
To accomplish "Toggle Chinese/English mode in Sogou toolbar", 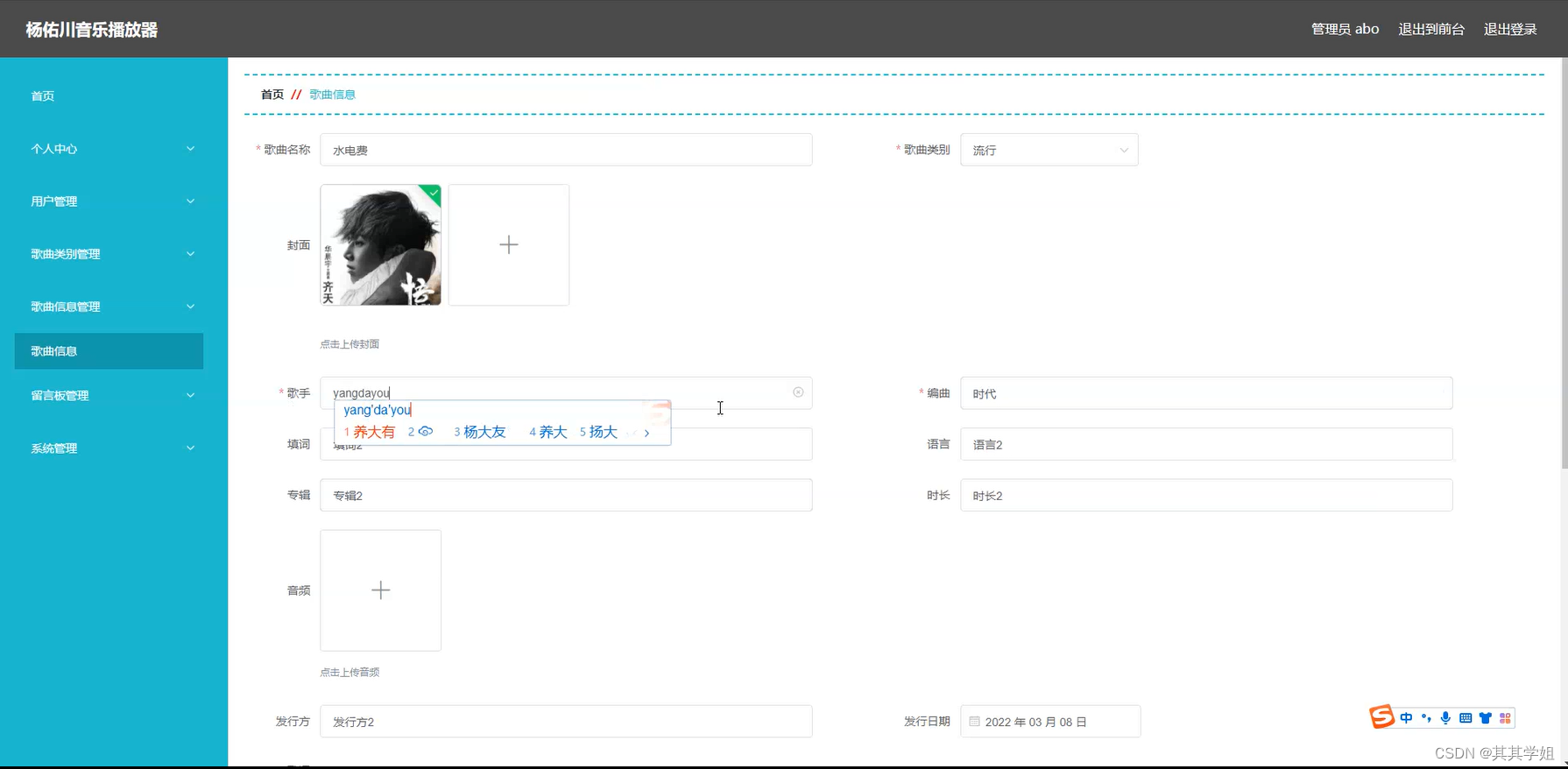I will 1406,718.
